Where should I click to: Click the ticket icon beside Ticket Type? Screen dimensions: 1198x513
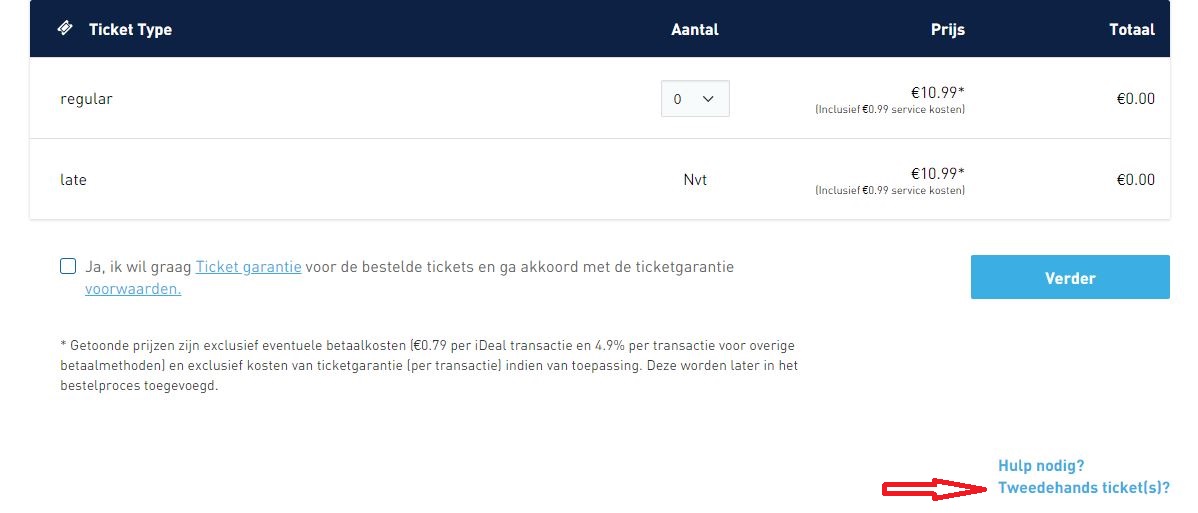pyautogui.click(x=66, y=28)
